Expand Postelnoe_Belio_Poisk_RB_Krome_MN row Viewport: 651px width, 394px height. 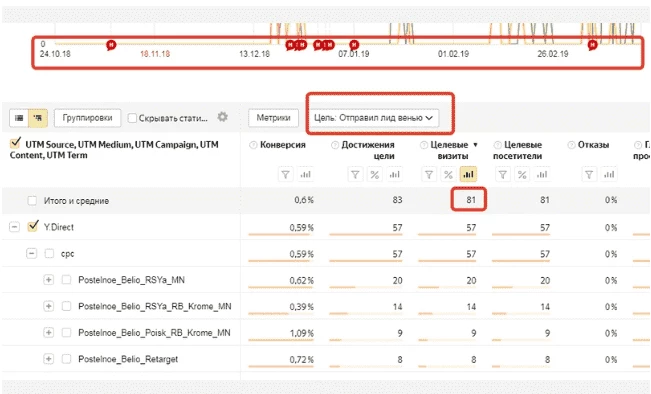[49, 333]
